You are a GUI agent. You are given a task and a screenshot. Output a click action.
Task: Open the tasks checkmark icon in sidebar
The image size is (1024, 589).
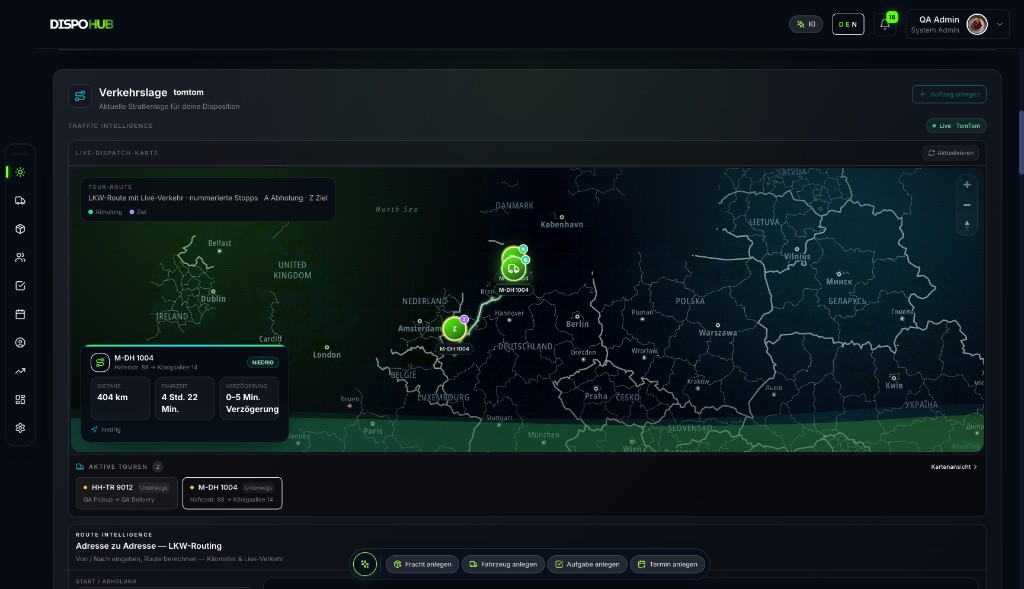20,285
